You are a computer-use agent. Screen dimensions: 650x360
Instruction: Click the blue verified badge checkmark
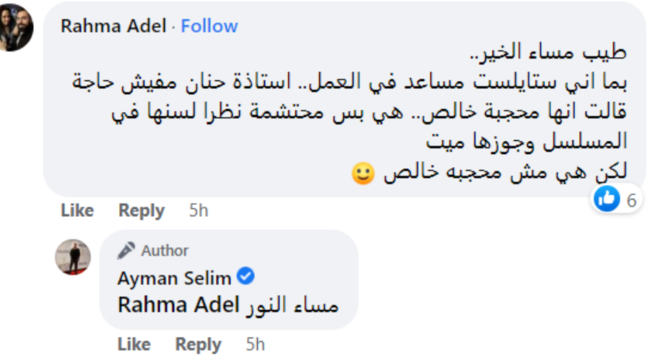point(245,276)
